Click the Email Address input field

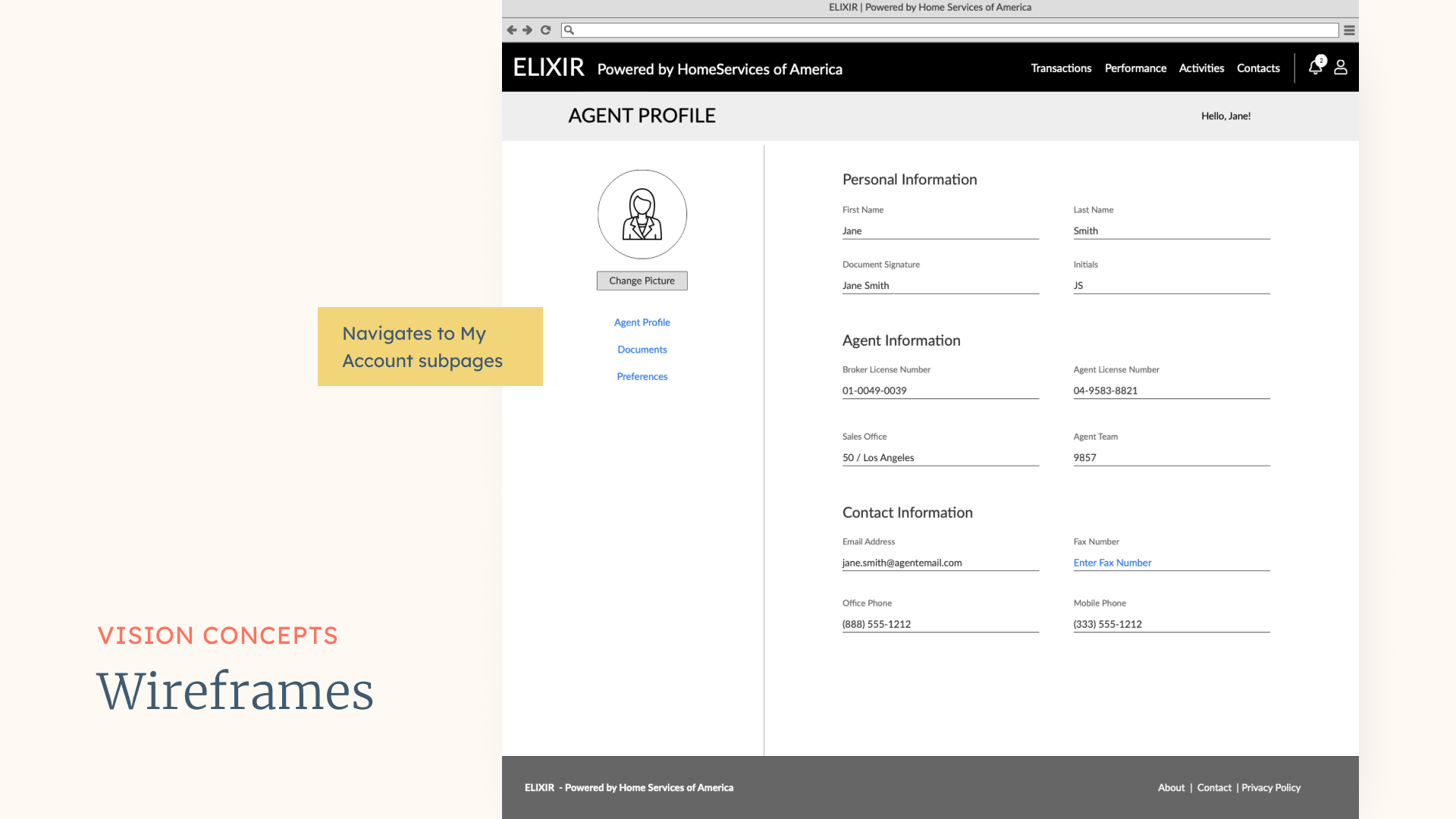pyautogui.click(x=940, y=563)
